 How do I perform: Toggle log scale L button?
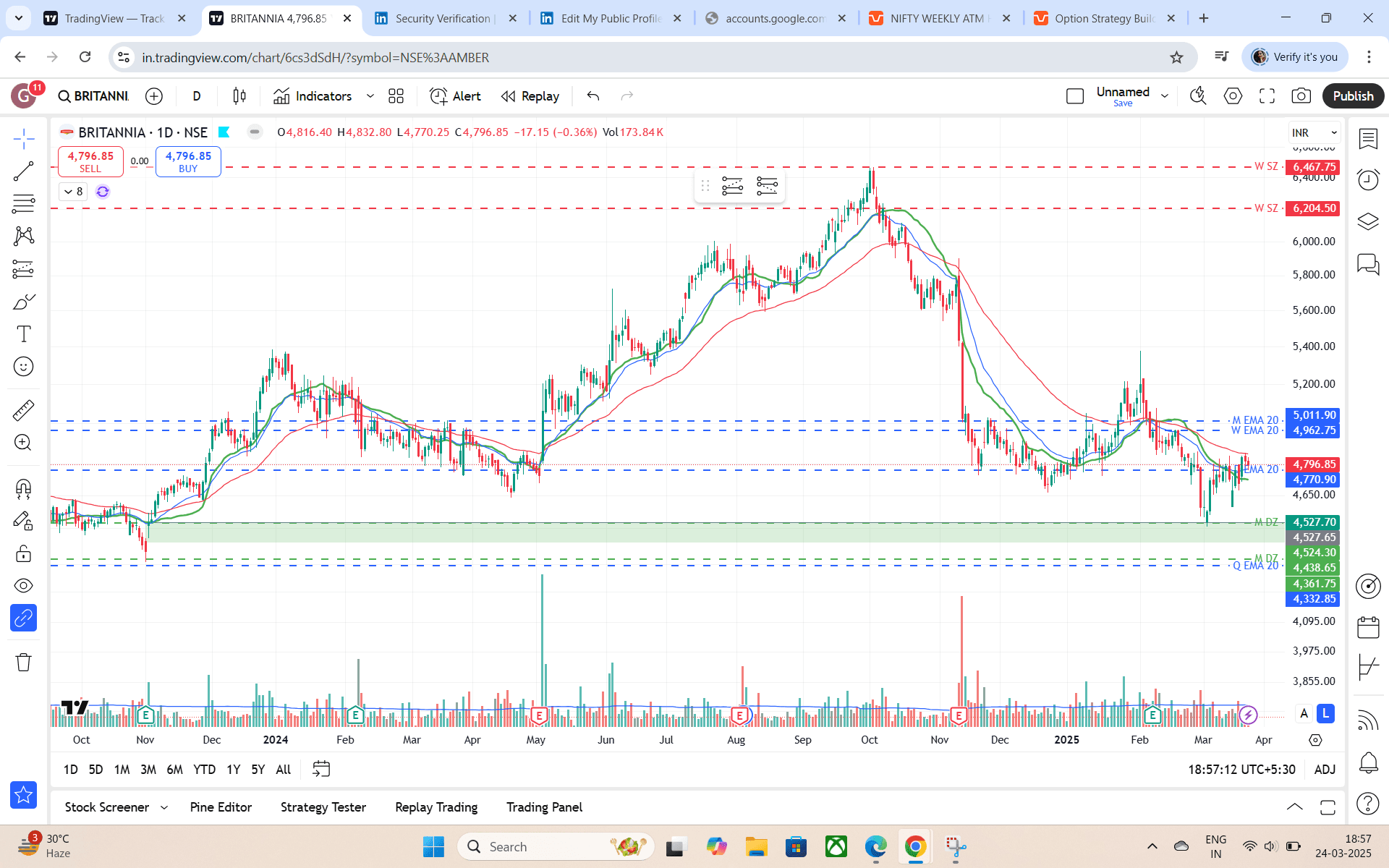pos(1325,714)
